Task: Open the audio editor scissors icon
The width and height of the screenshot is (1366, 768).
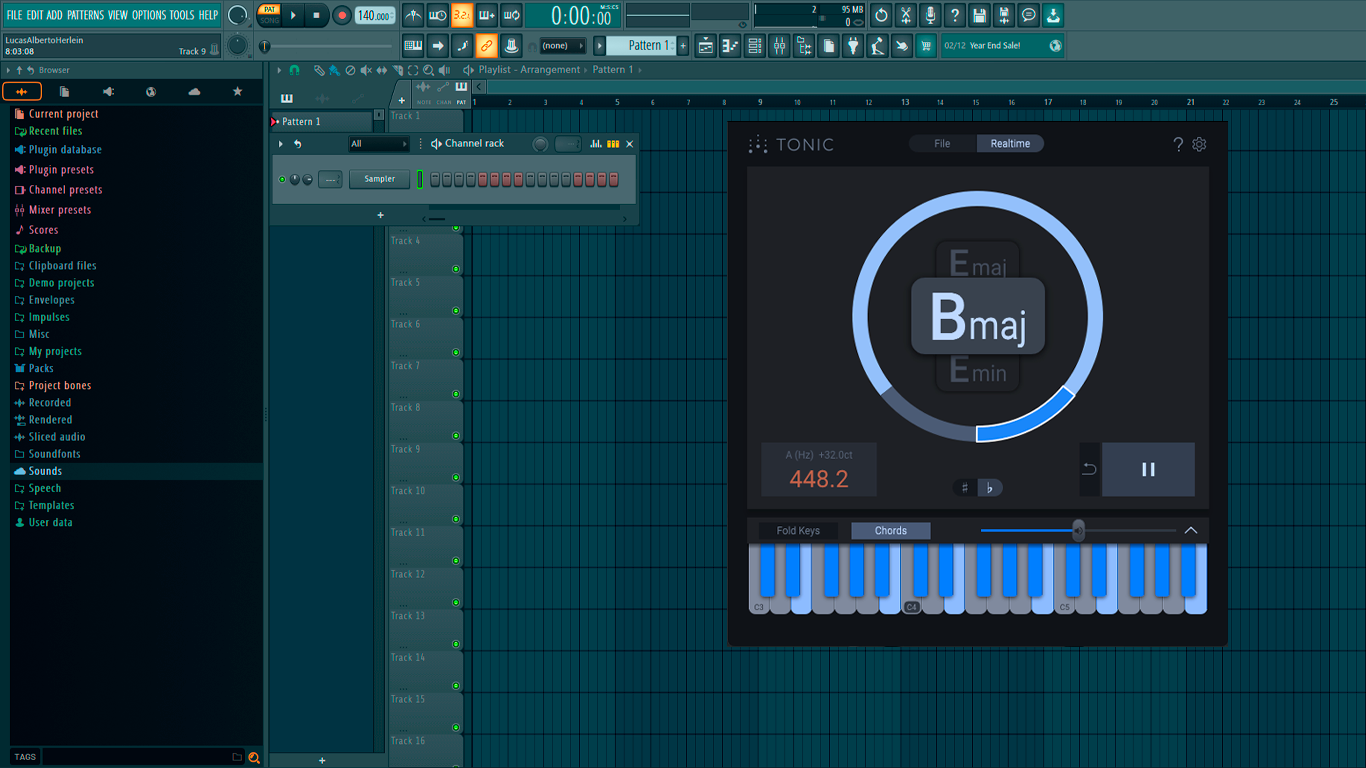Action: point(906,15)
